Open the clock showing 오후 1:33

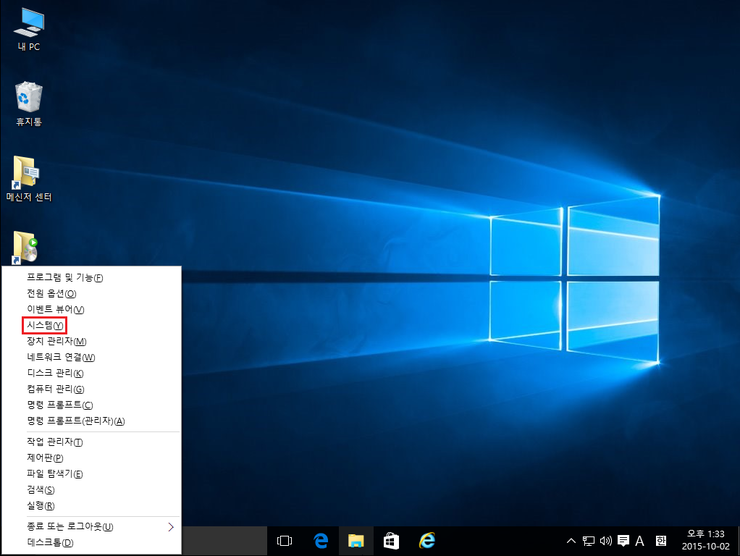pos(706,540)
